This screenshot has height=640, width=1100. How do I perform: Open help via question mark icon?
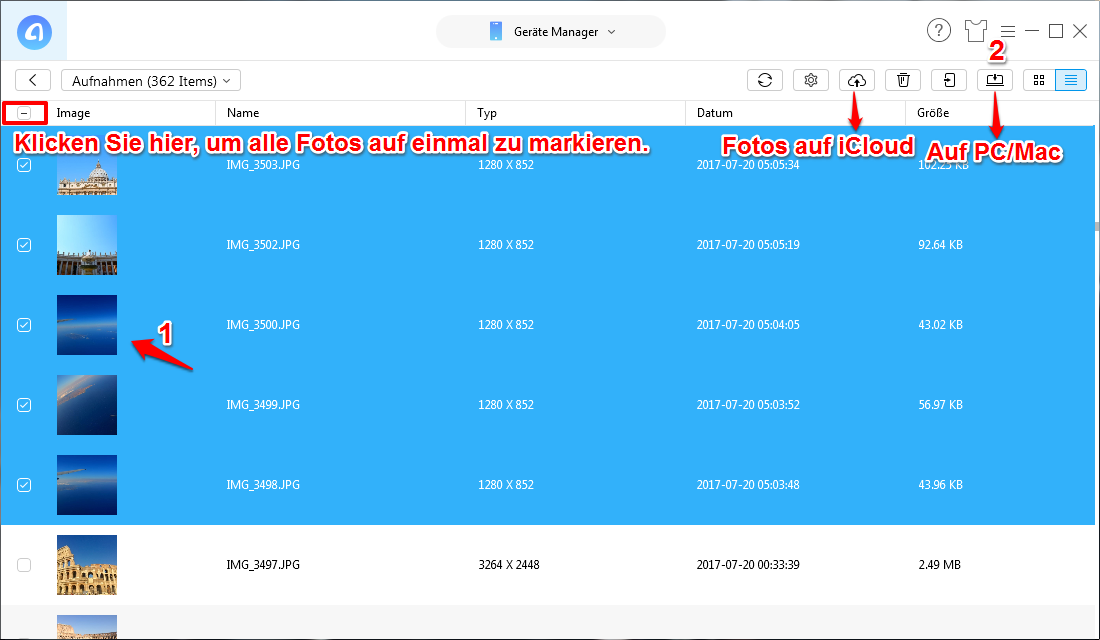pos(938,30)
